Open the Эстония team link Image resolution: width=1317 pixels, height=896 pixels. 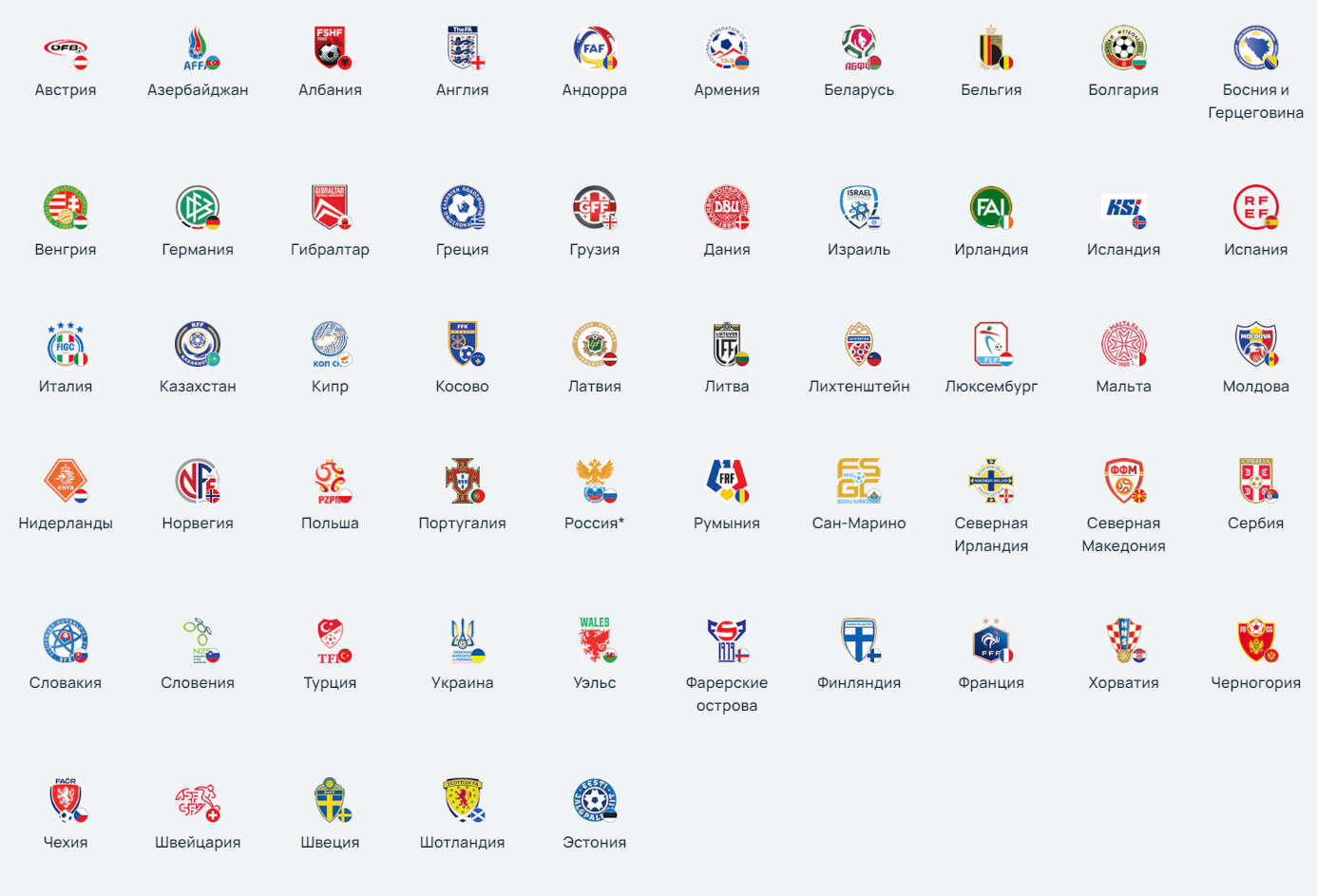click(595, 843)
